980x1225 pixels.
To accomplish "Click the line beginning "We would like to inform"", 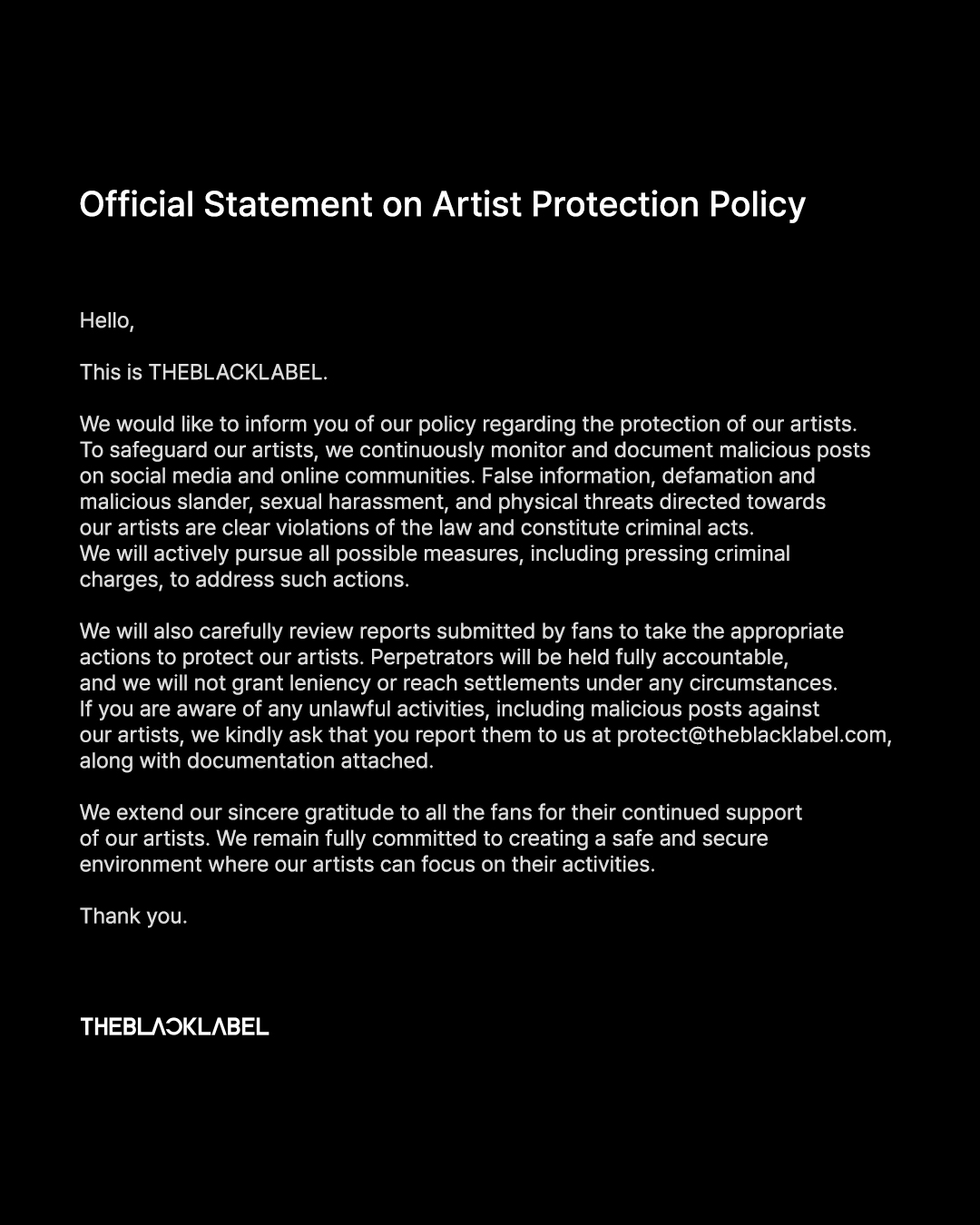I will pyautogui.click(x=467, y=424).
